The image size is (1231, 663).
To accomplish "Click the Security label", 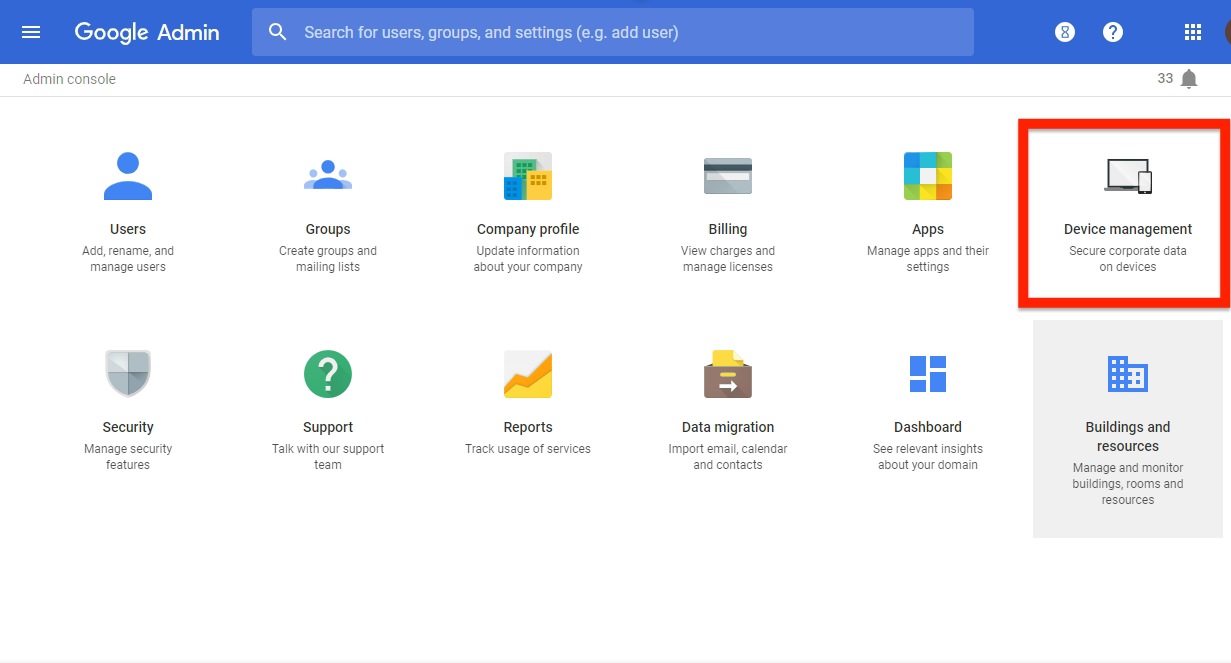I will click(x=128, y=427).
